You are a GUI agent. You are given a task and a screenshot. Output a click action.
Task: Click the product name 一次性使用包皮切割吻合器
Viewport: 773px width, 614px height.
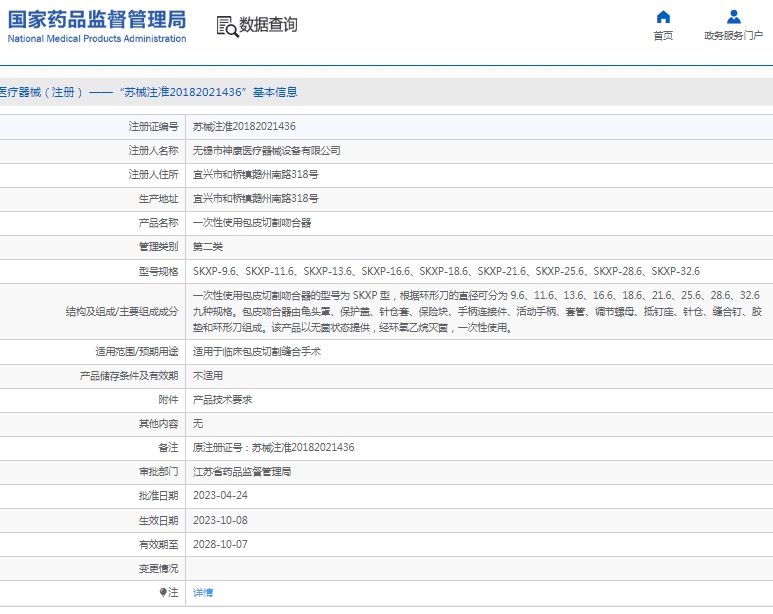[252, 223]
